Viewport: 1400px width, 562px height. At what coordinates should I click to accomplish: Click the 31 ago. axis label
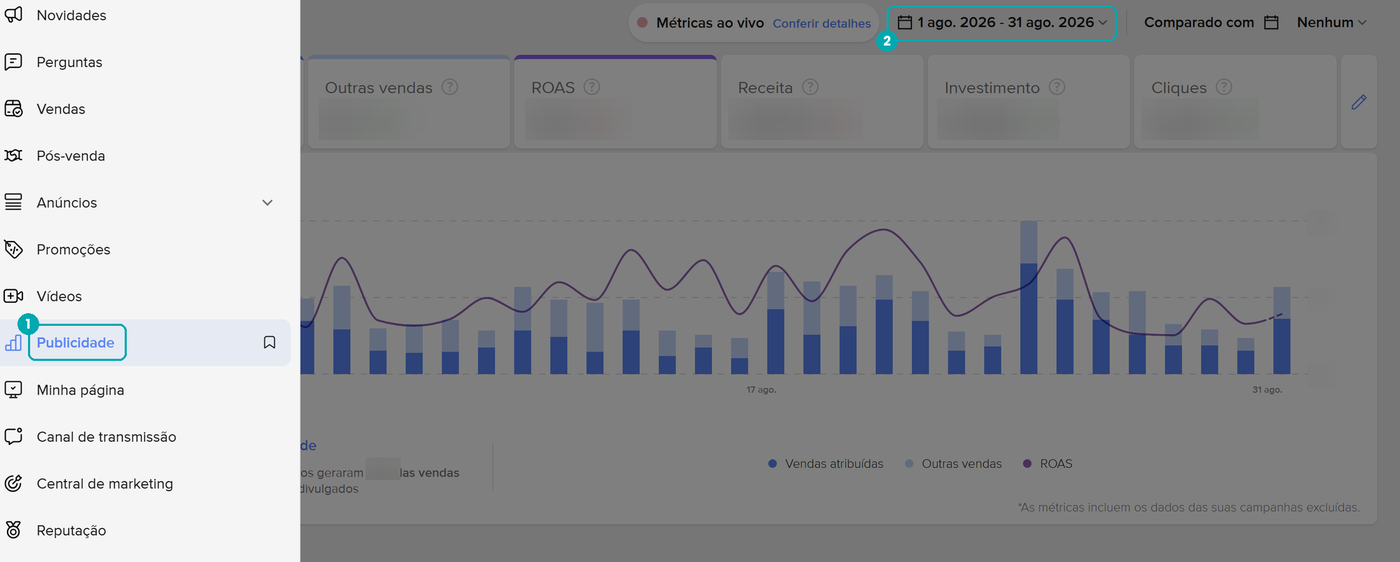click(x=1266, y=389)
